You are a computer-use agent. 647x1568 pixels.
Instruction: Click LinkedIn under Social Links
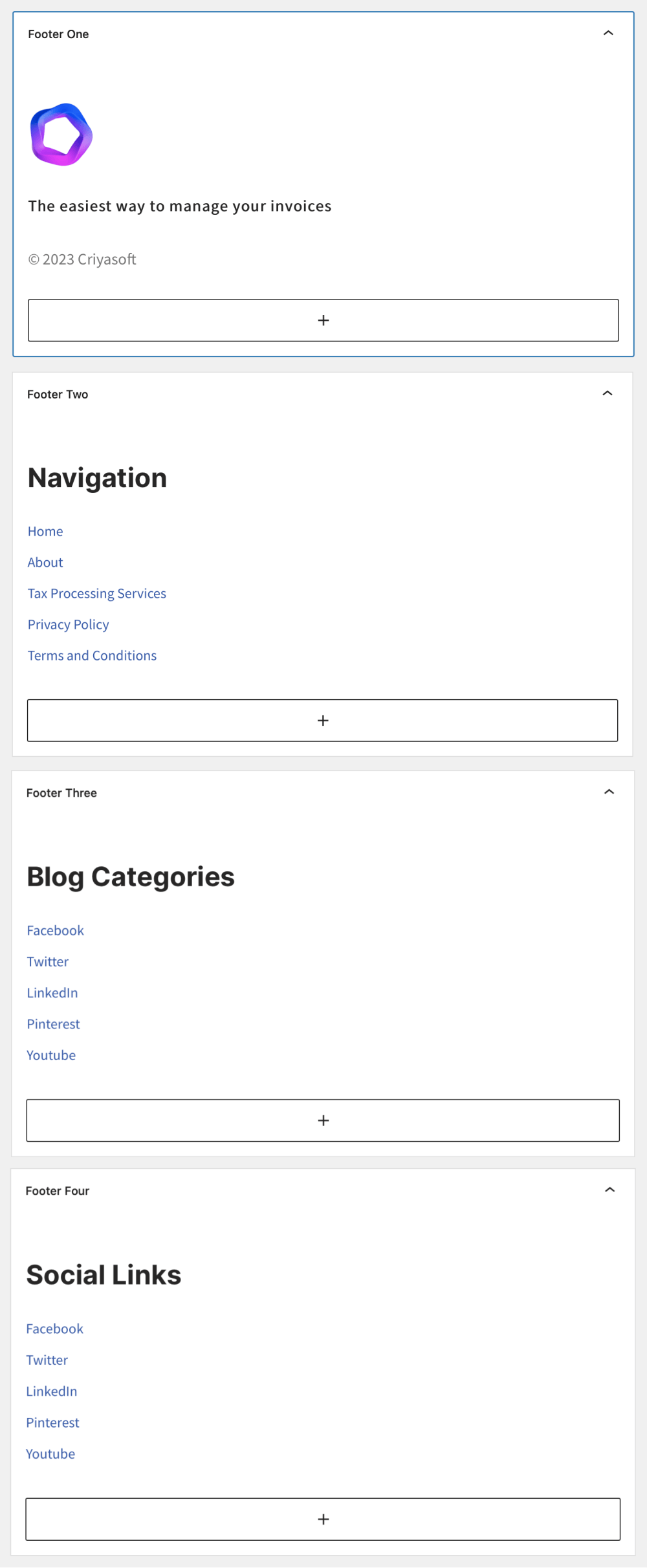52,1391
